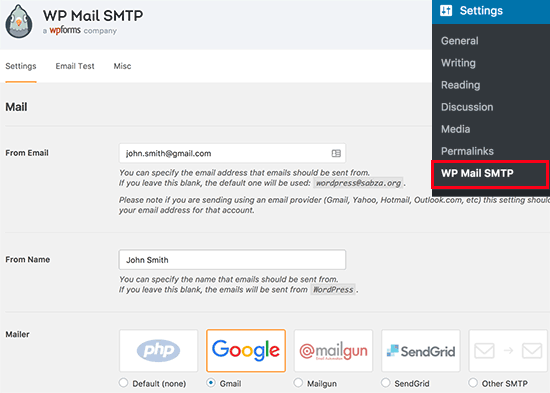Switch to the Email Test tab

(75, 66)
